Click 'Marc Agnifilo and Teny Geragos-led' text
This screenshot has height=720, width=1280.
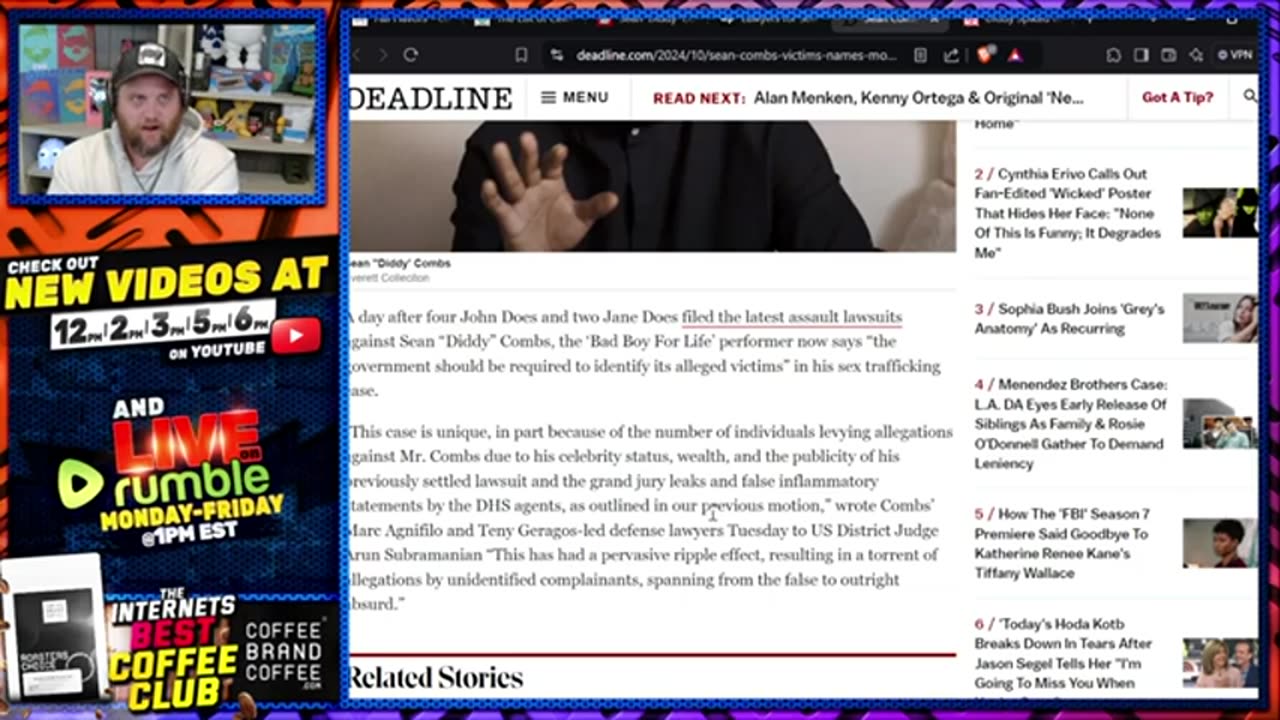tap(475, 530)
